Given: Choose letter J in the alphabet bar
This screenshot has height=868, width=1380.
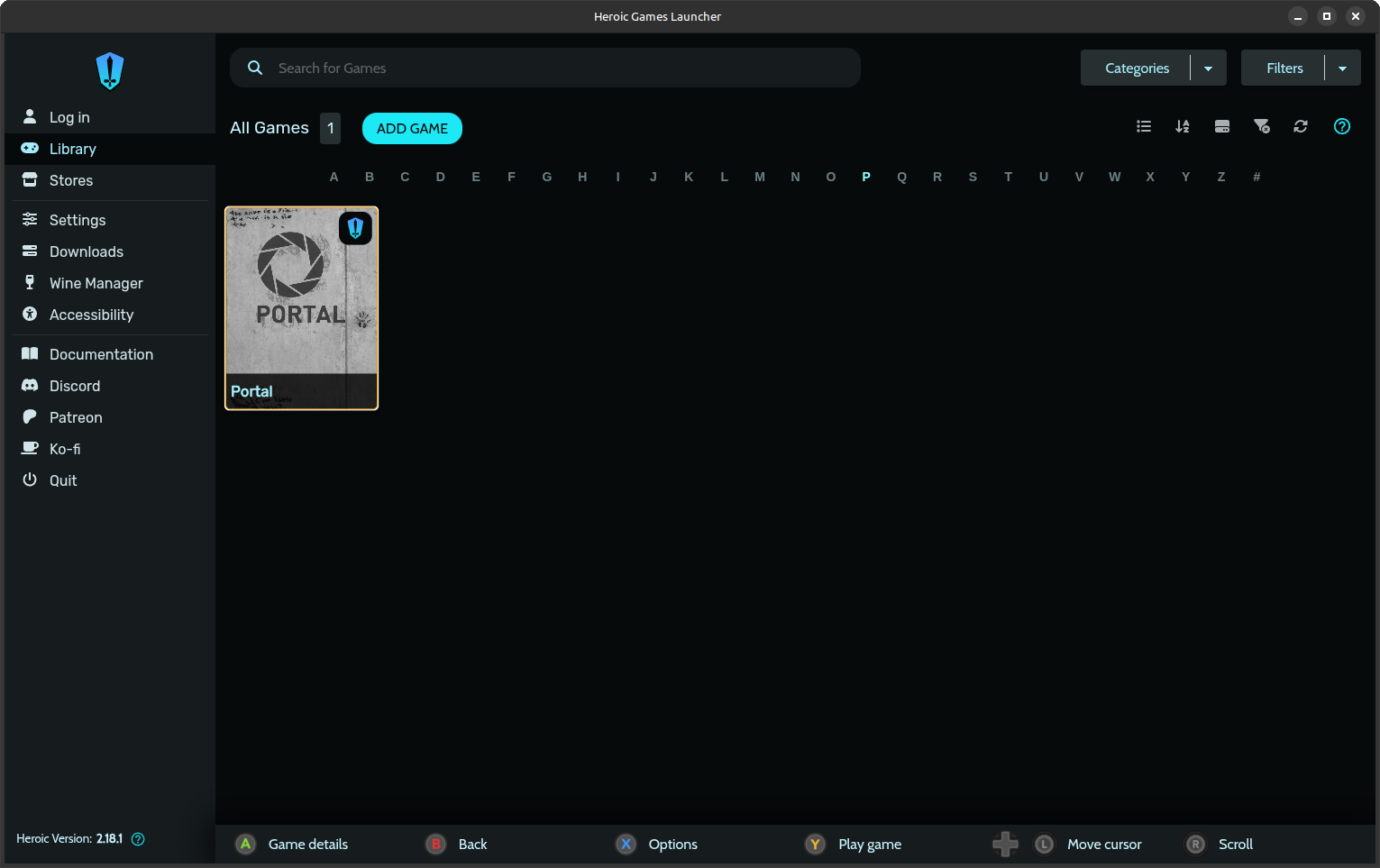Looking at the screenshot, I should coord(653,177).
